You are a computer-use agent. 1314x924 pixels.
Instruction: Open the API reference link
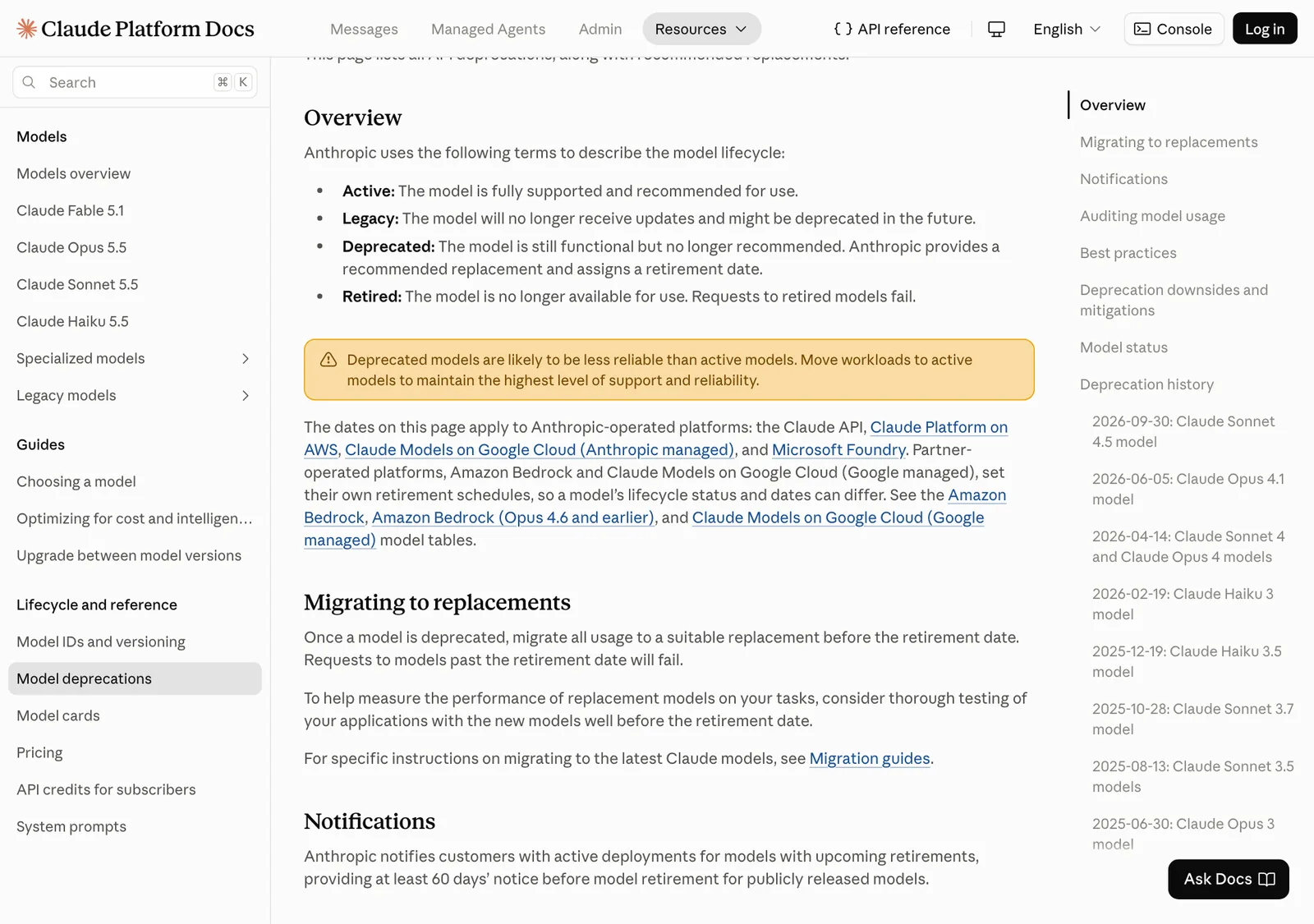click(x=892, y=29)
